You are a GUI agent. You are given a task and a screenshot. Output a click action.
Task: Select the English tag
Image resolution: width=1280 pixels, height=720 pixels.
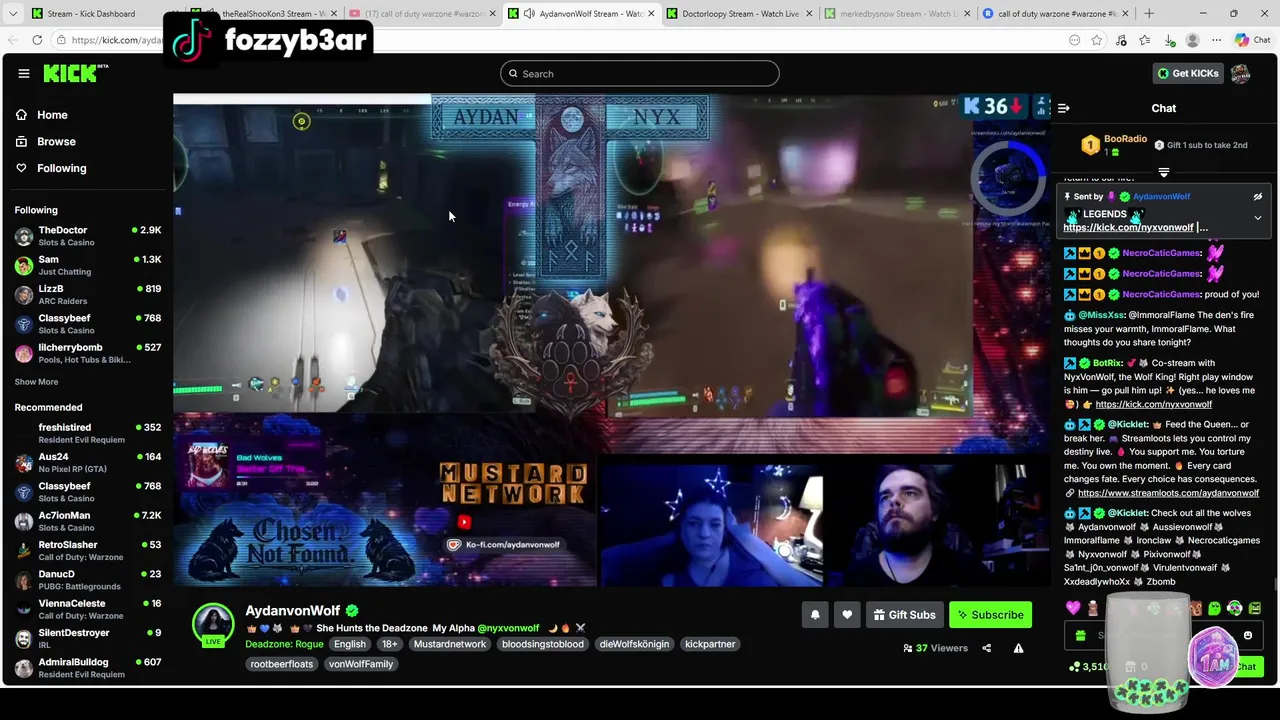[350, 644]
